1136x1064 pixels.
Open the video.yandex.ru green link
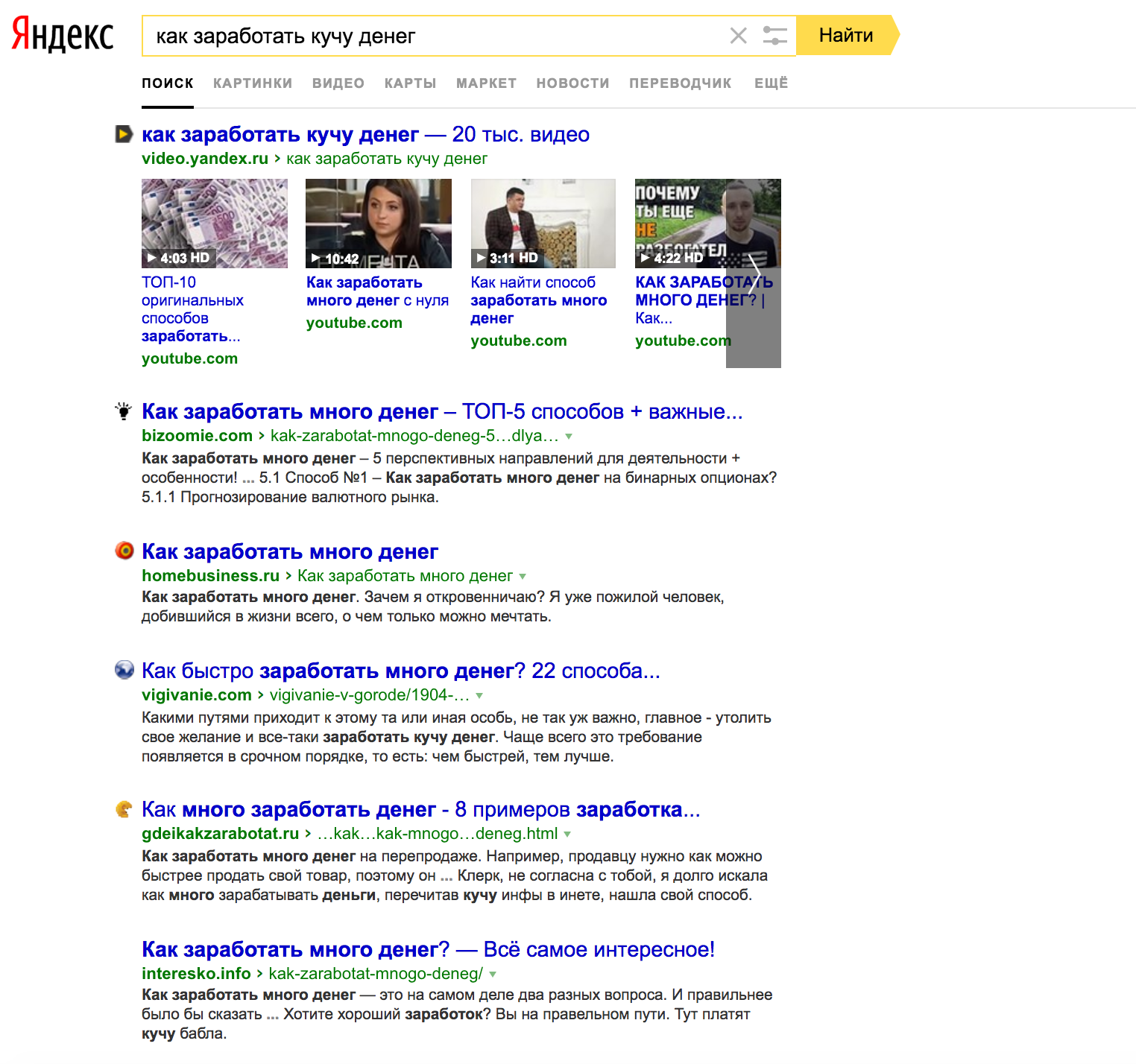pos(205,159)
